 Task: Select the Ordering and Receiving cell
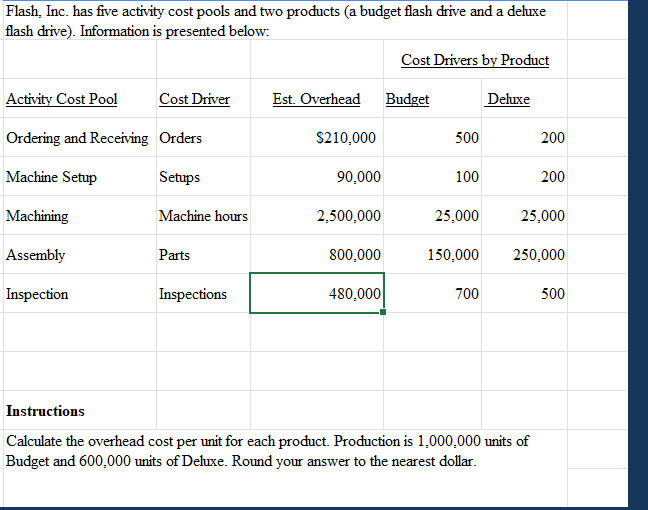click(x=80, y=137)
